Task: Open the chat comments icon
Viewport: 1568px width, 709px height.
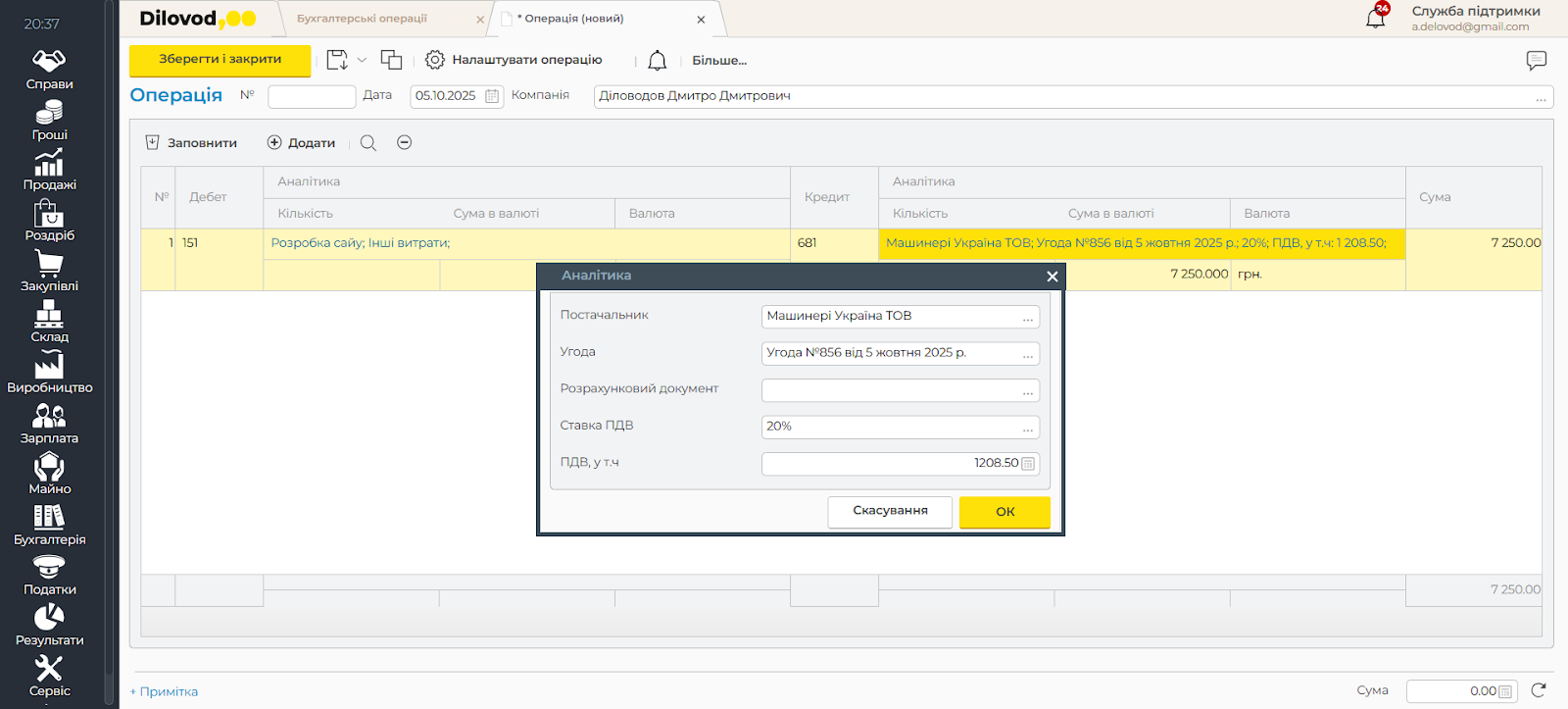Action: pos(1536,61)
